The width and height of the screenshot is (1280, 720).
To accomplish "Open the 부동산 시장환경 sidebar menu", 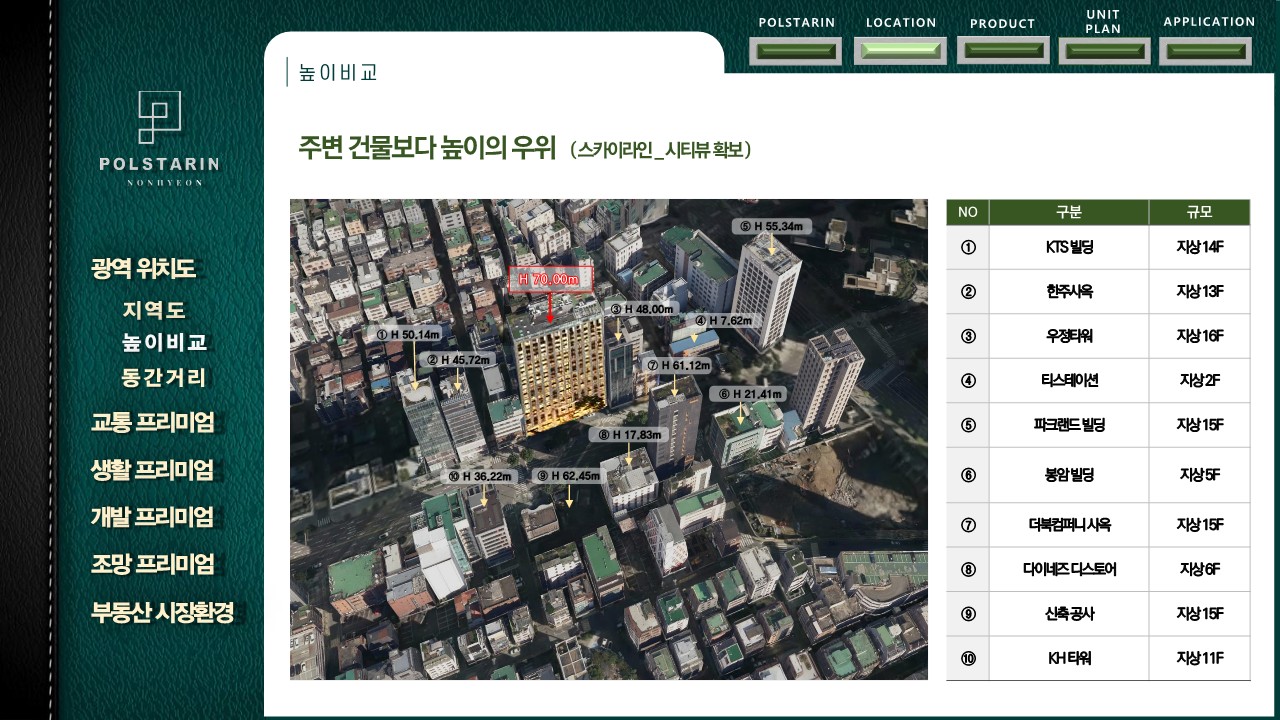I will pos(163,612).
